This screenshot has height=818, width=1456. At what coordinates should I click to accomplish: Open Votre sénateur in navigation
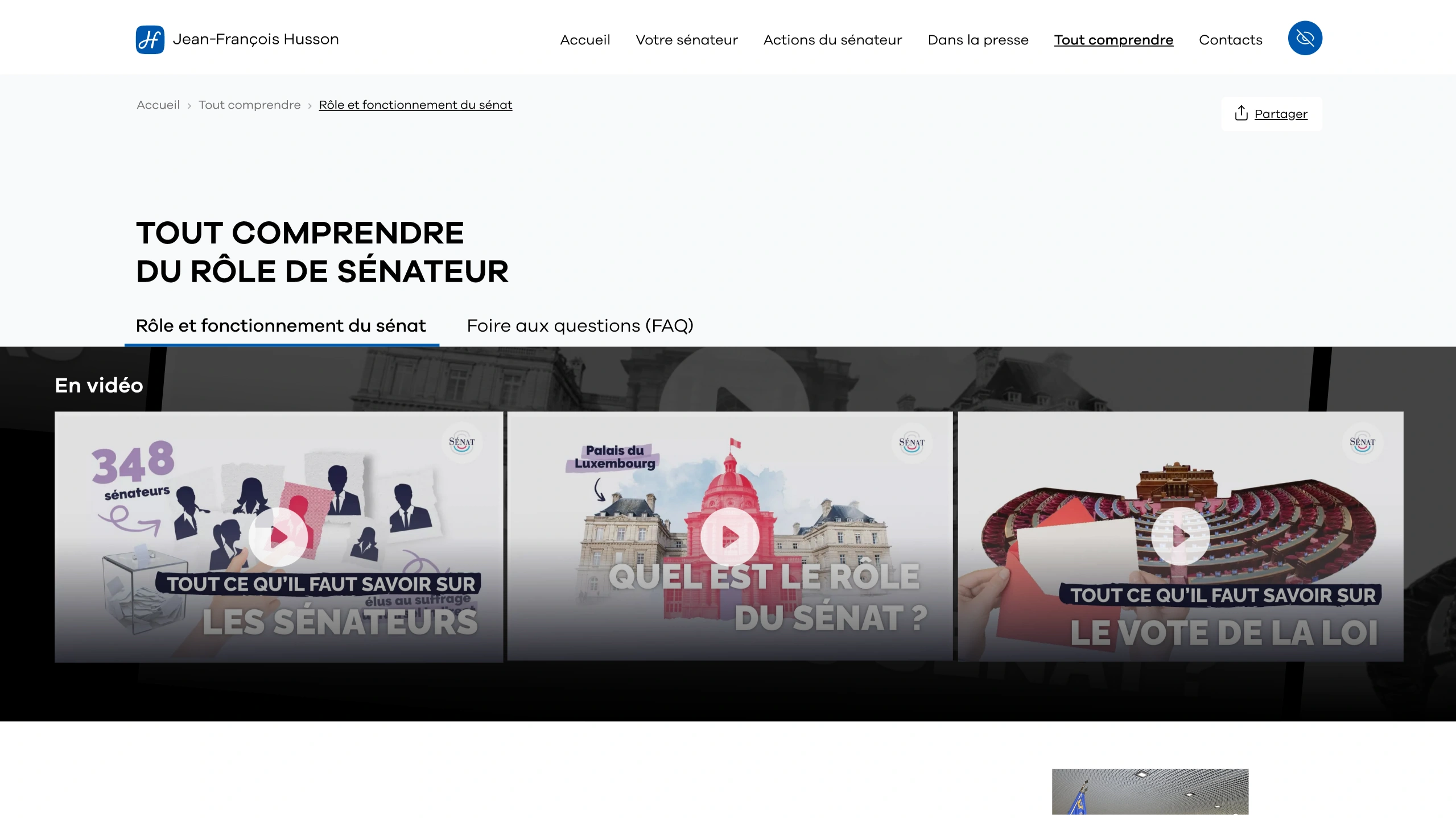click(687, 40)
